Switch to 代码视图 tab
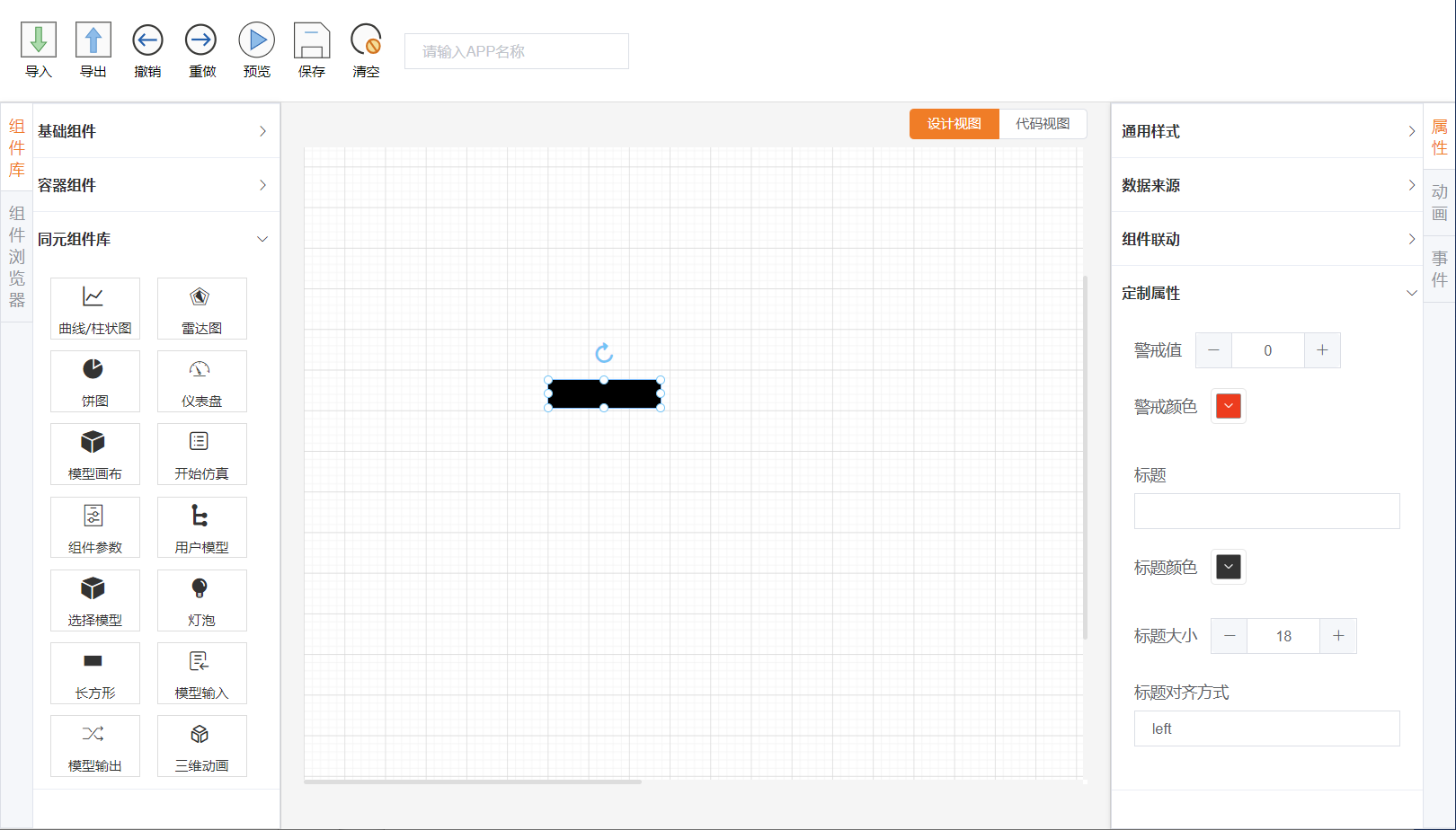1456x830 pixels. coord(1043,124)
